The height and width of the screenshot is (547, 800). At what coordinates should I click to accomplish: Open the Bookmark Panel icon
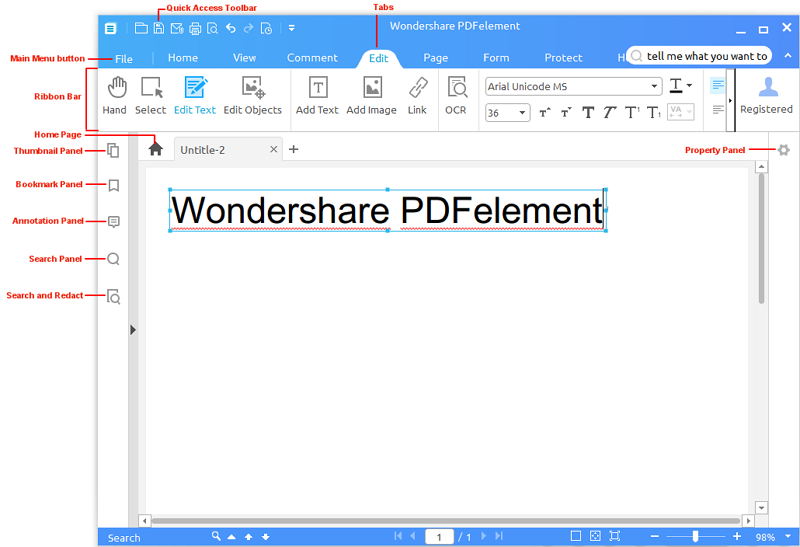[114, 185]
